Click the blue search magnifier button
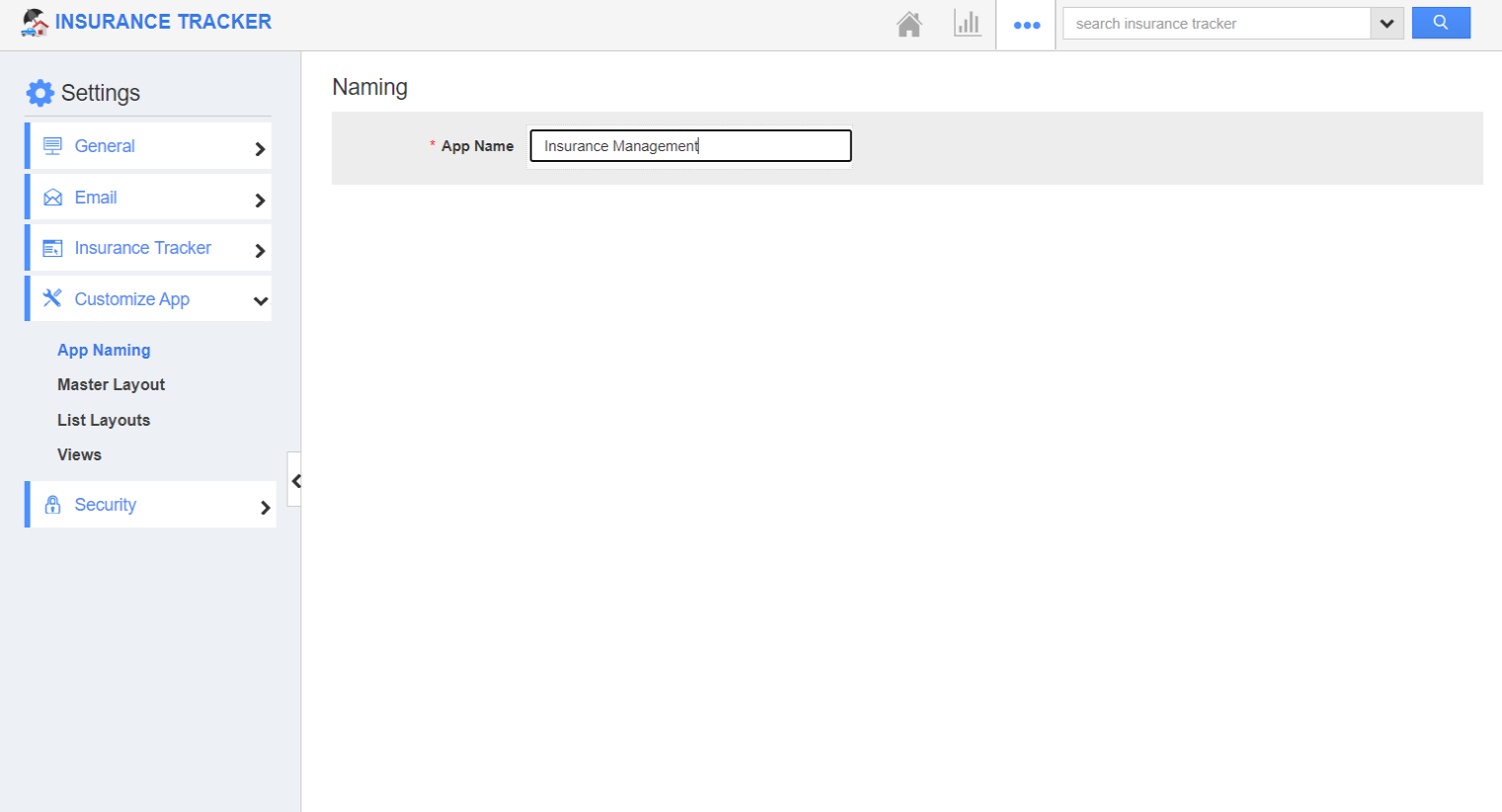 click(1441, 23)
